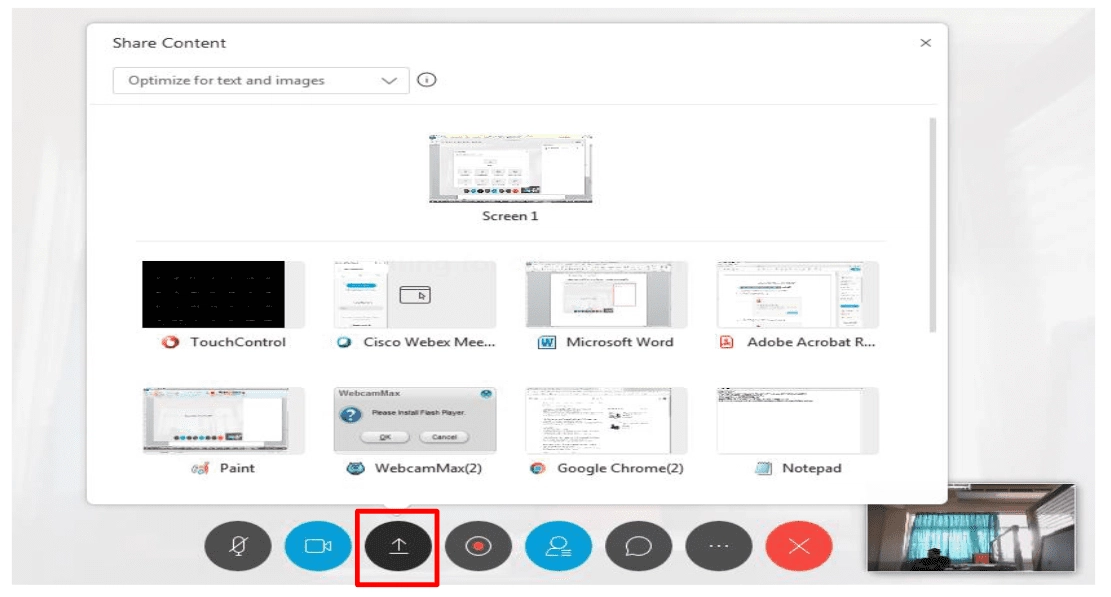Image resolution: width=1111 pixels, height=597 pixels.
Task: Click the Share Content list scrollbar
Action: pyautogui.click(x=932, y=225)
